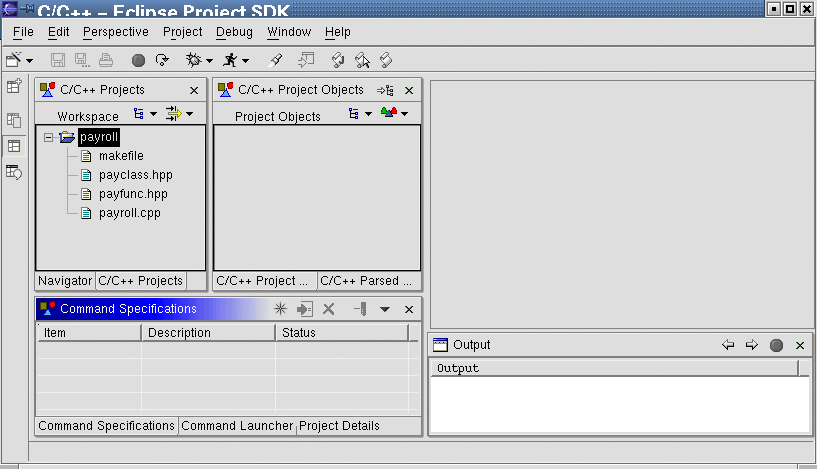Click the flashlight search toolbar icon
Image resolution: width=817 pixels, height=469 pixels.
(x=276, y=60)
